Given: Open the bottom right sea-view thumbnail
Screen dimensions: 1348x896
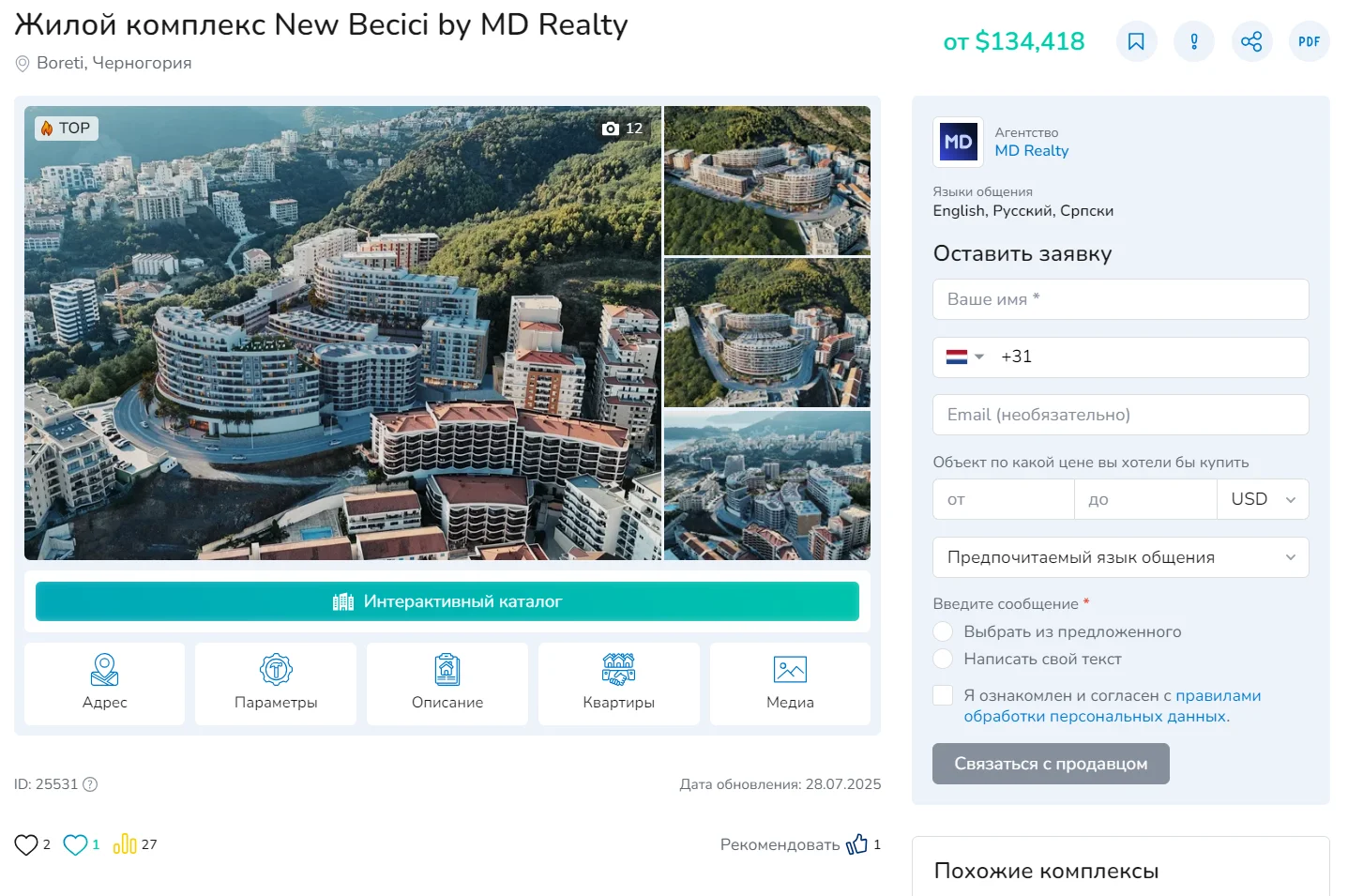Looking at the screenshot, I should (x=767, y=485).
